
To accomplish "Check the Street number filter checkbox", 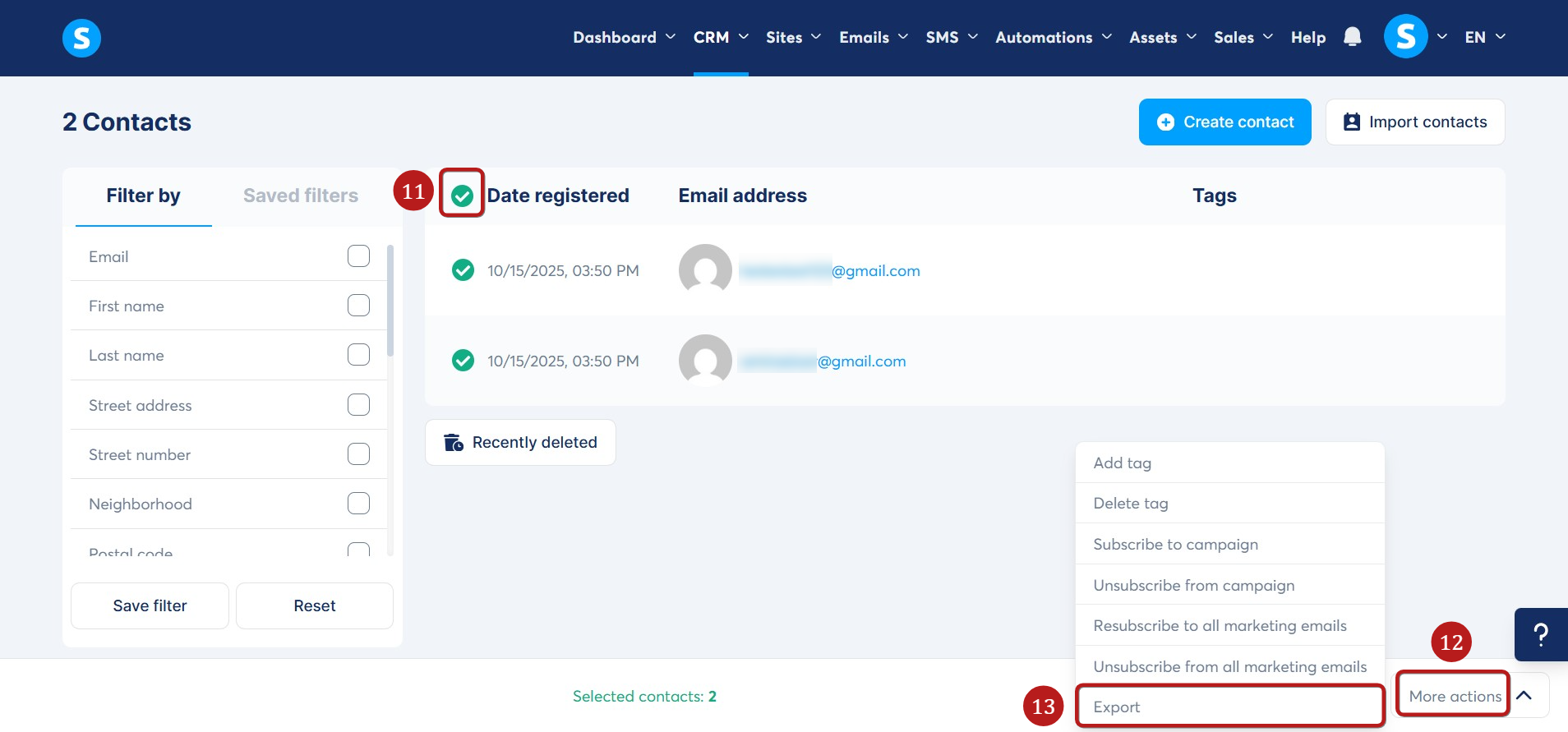I will coord(358,454).
